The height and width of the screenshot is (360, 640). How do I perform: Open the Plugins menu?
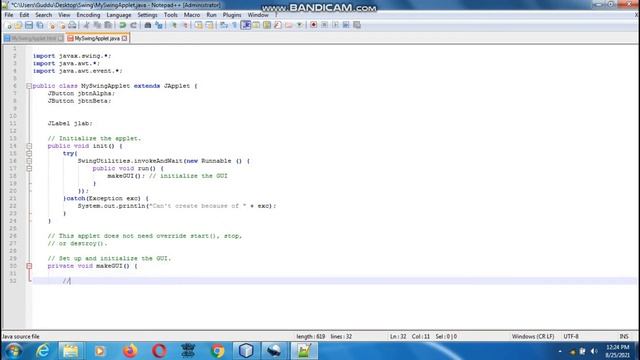point(232,15)
